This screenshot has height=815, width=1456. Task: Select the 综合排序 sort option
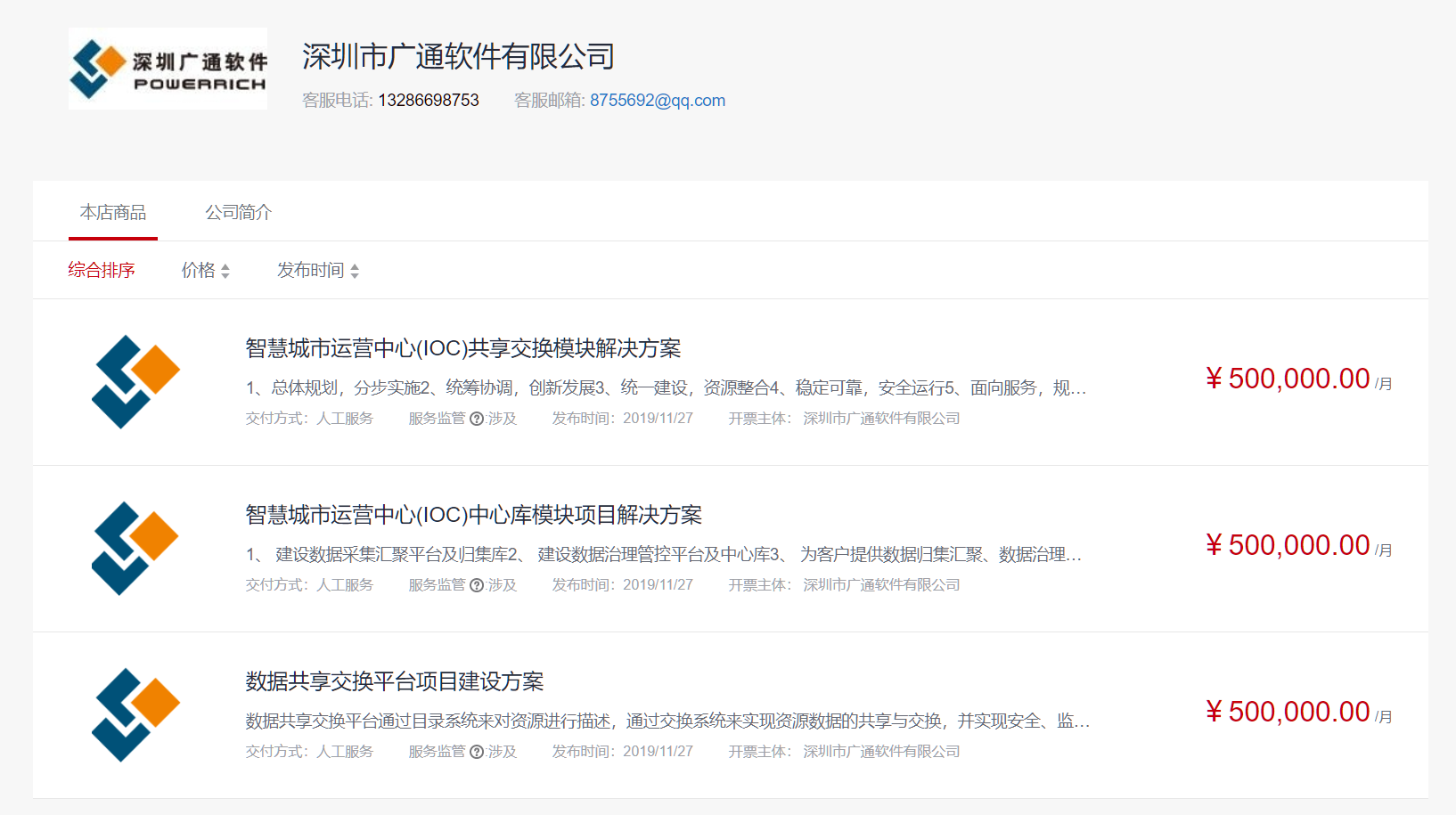point(102,270)
